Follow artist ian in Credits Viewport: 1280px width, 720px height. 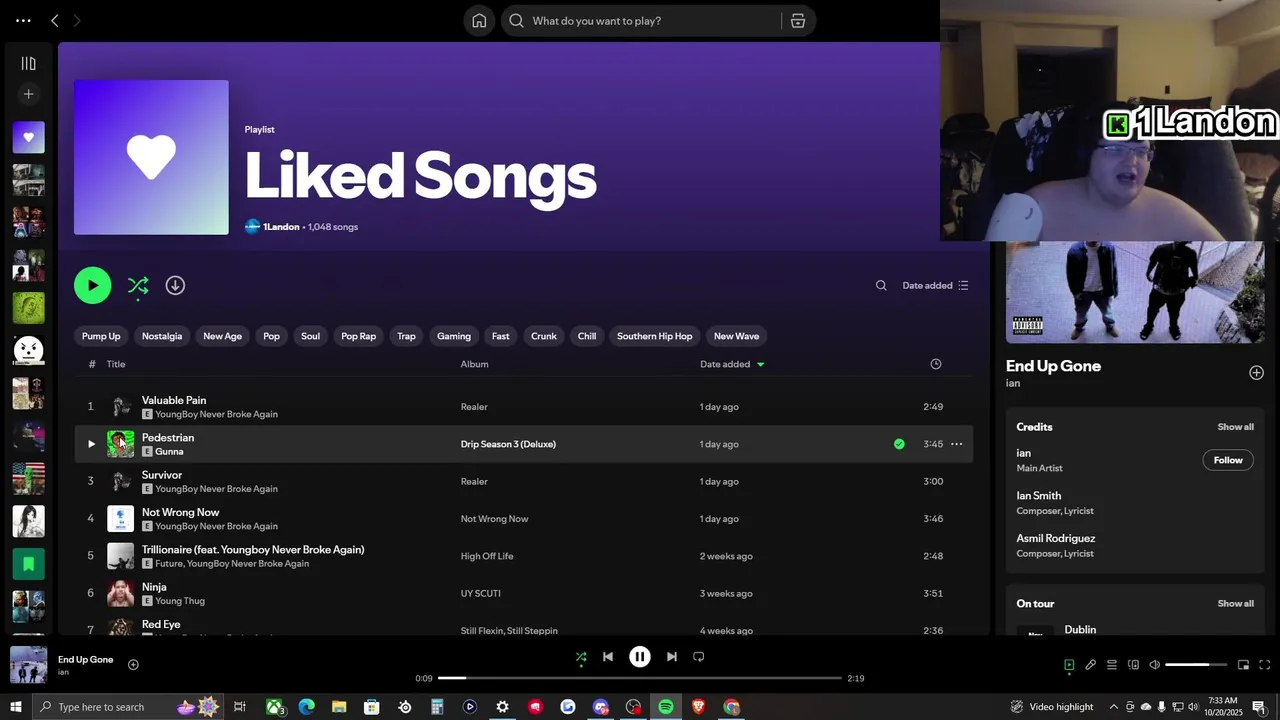[x=1228, y=460]
